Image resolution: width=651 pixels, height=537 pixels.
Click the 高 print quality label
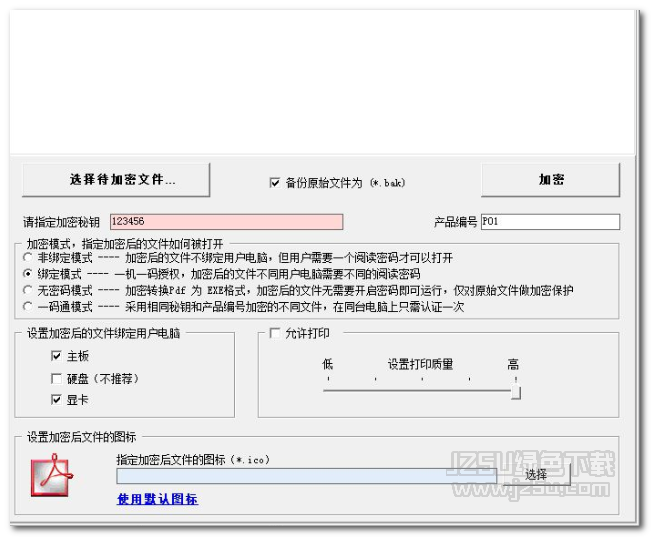(513, 364)
